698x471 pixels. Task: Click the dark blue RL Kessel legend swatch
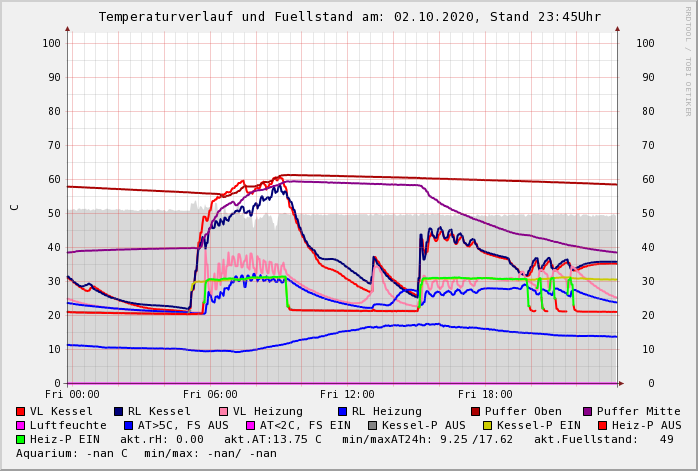(118, 411)
